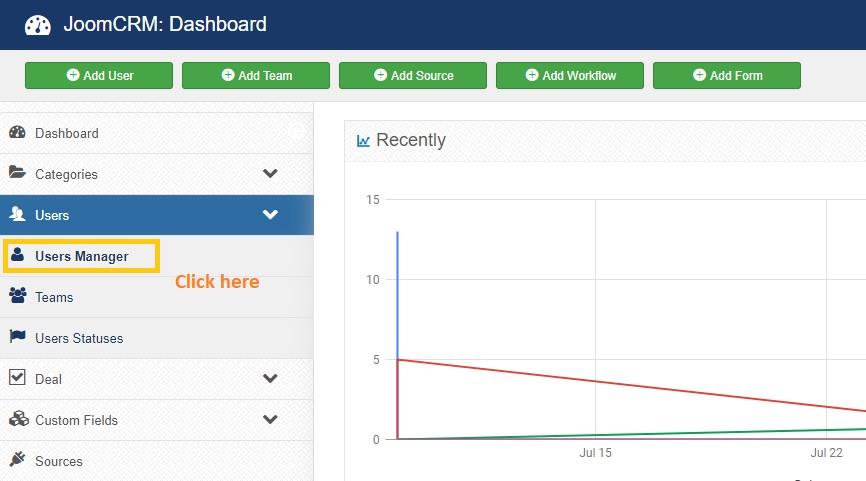Click the plus icon on Add Workflow
The width and height of the screenshot is (866, 481).
(x=532, y=75)
